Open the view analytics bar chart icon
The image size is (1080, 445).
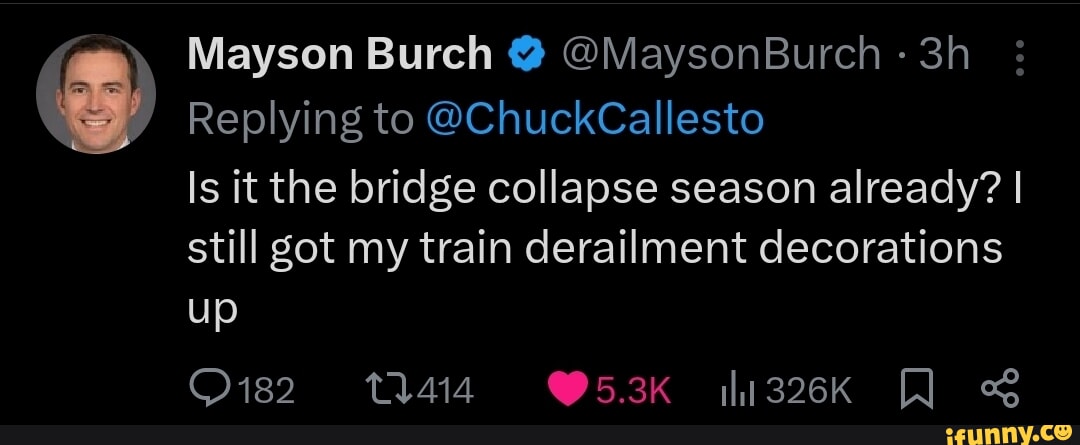738,387
